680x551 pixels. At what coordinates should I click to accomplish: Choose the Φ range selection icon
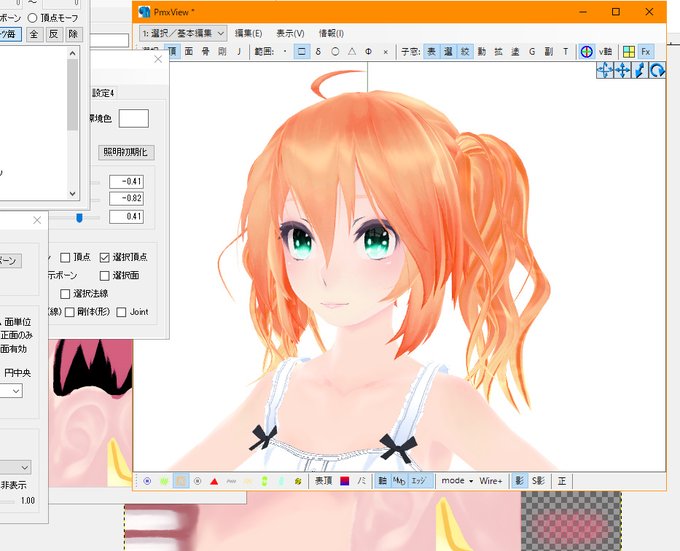pyautogui.click(x=368, y=52)
